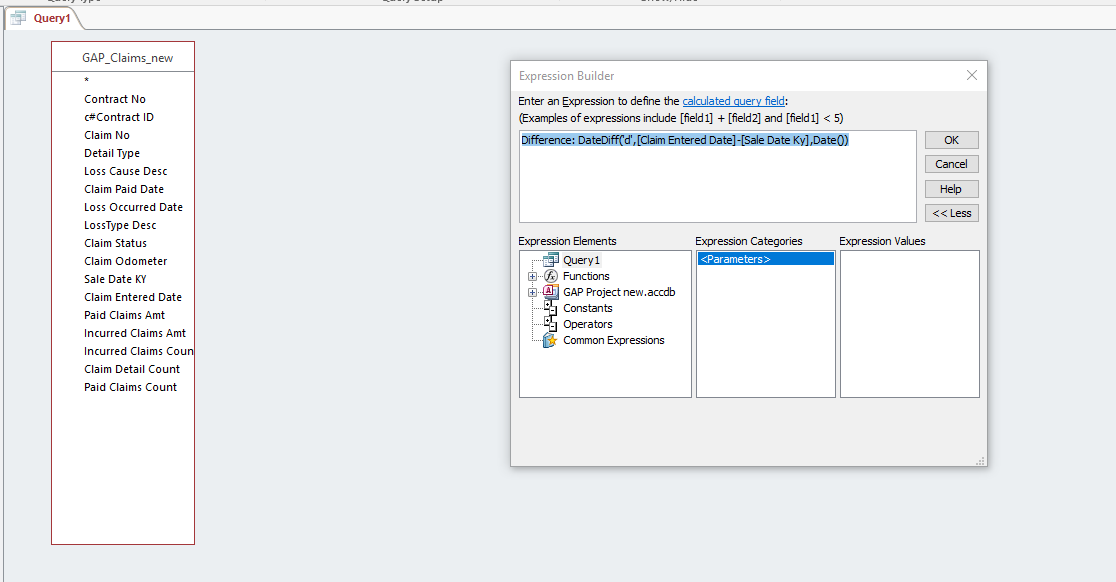Click the Common Expressions book icon

[x=548, y=340]
